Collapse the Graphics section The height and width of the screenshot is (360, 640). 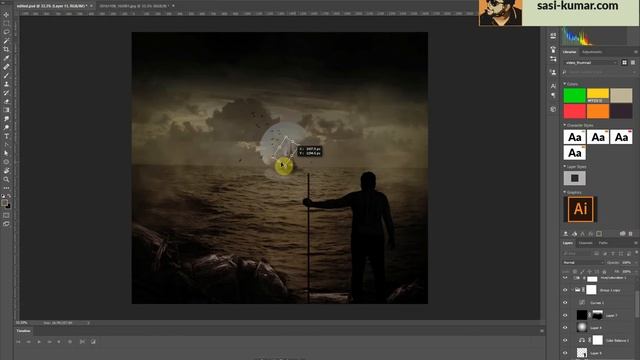(565, 192)
